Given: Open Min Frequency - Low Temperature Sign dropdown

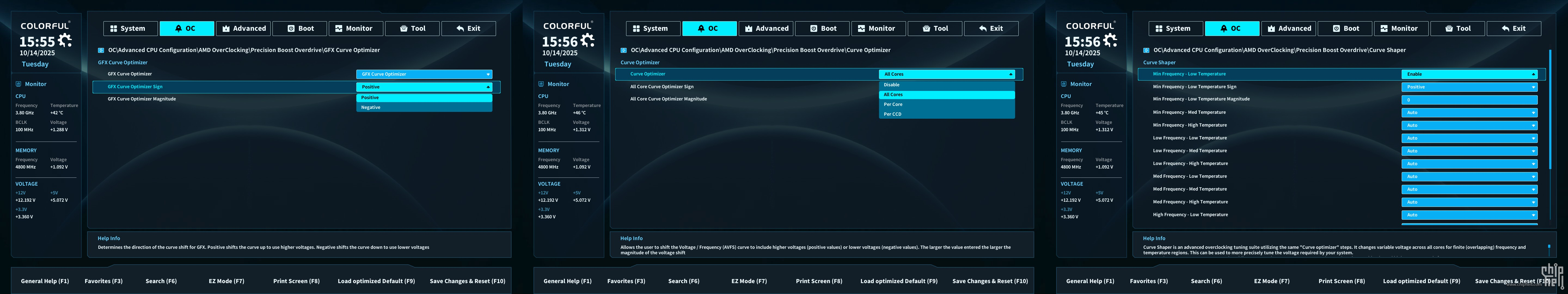Looking at the screenshot, I should 1469,87.
